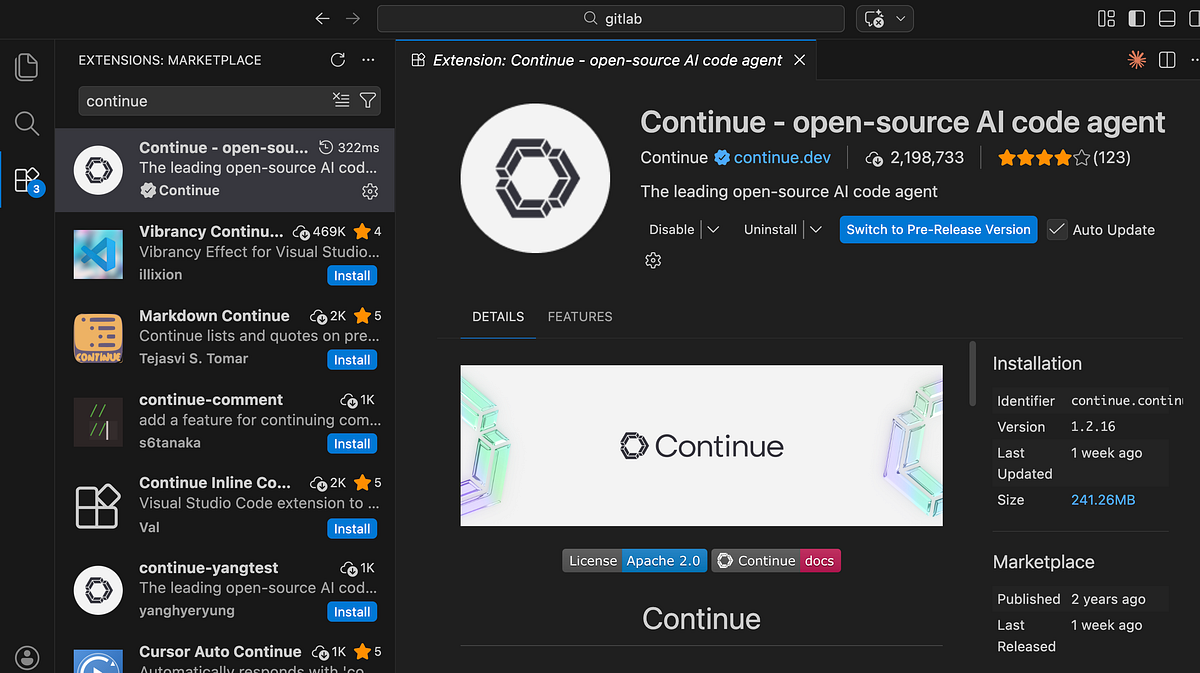Screen dimensions: 1200x673
Task: Toggle the Auto Update checkbox
Action: point(1057,229)
